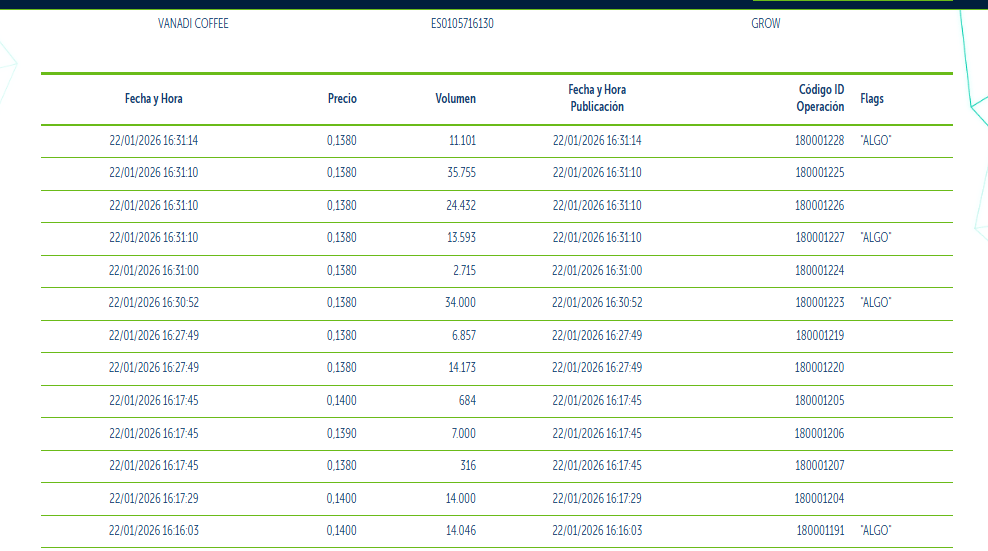Click the volume 14.173 cell
This screenshot has height=551, width=988.
coord(462,368)
